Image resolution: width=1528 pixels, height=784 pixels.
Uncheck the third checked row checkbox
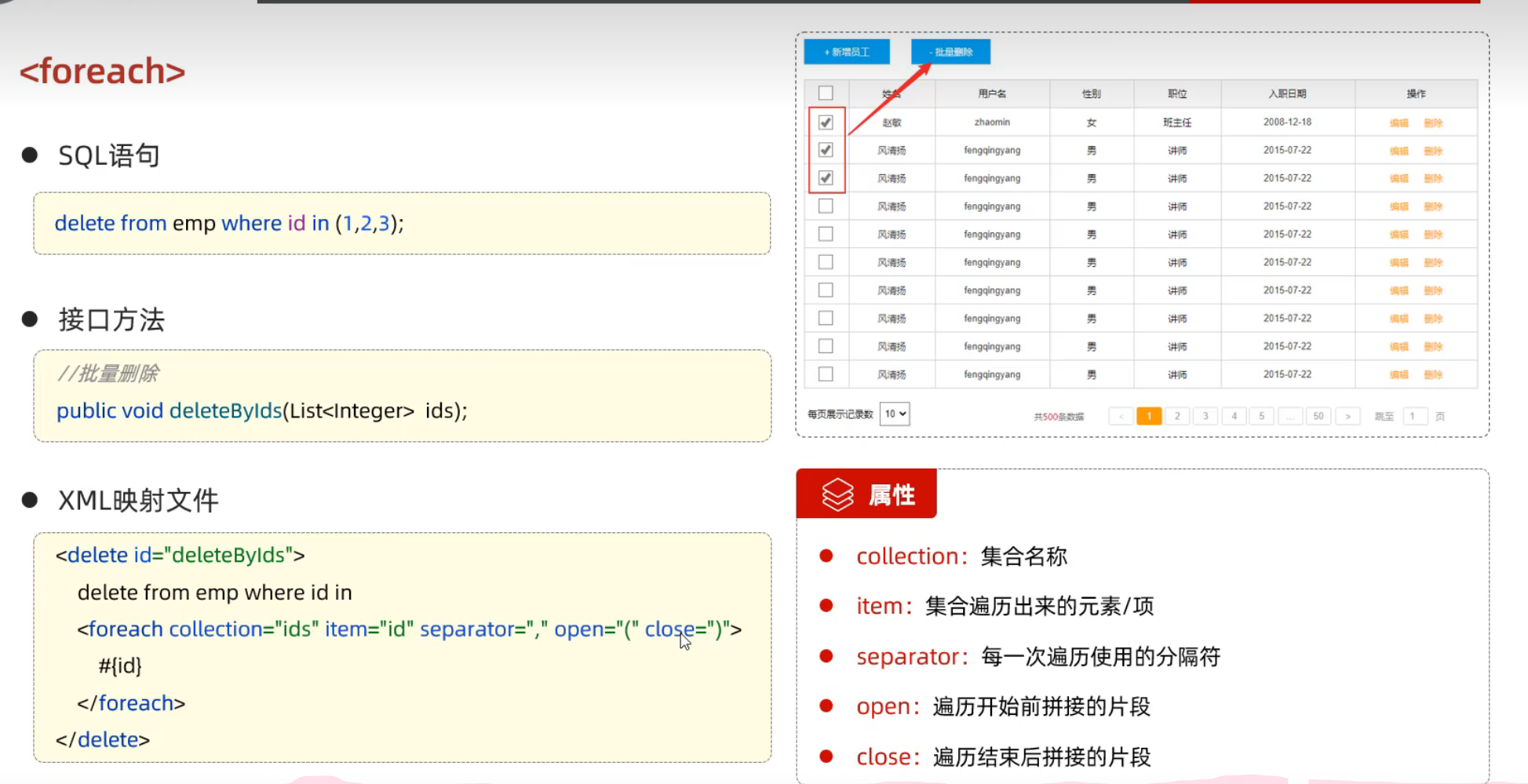click(x=826, y=178)
